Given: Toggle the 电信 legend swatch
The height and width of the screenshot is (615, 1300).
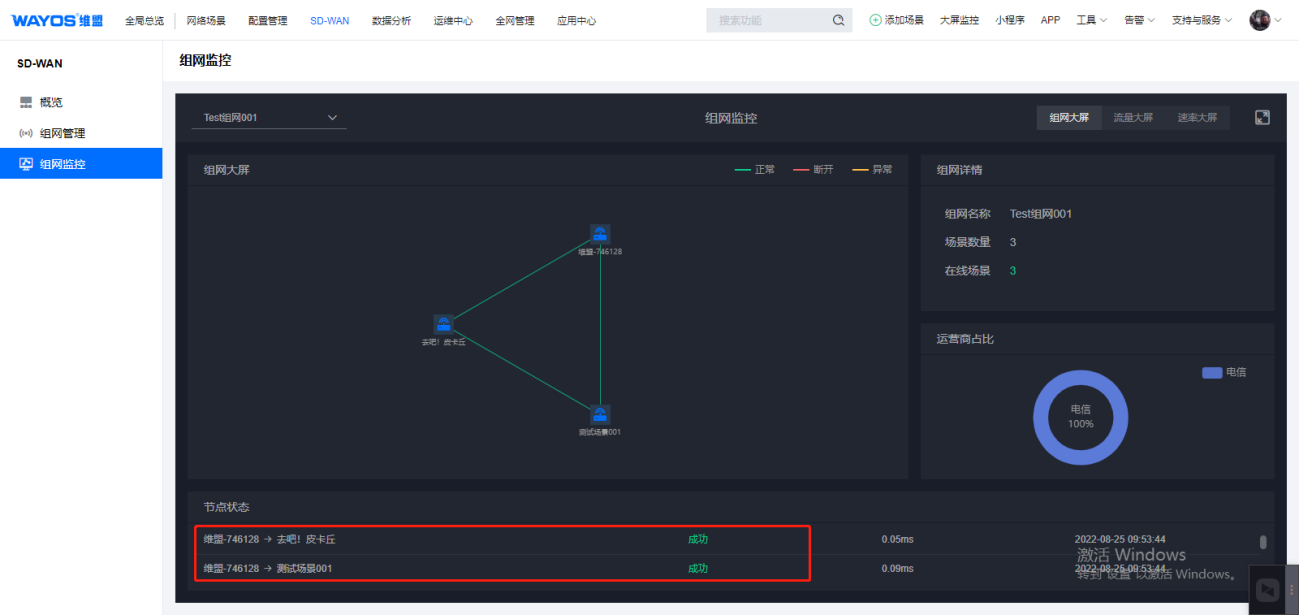Looking at the screenshot, I should [1212, 372].
